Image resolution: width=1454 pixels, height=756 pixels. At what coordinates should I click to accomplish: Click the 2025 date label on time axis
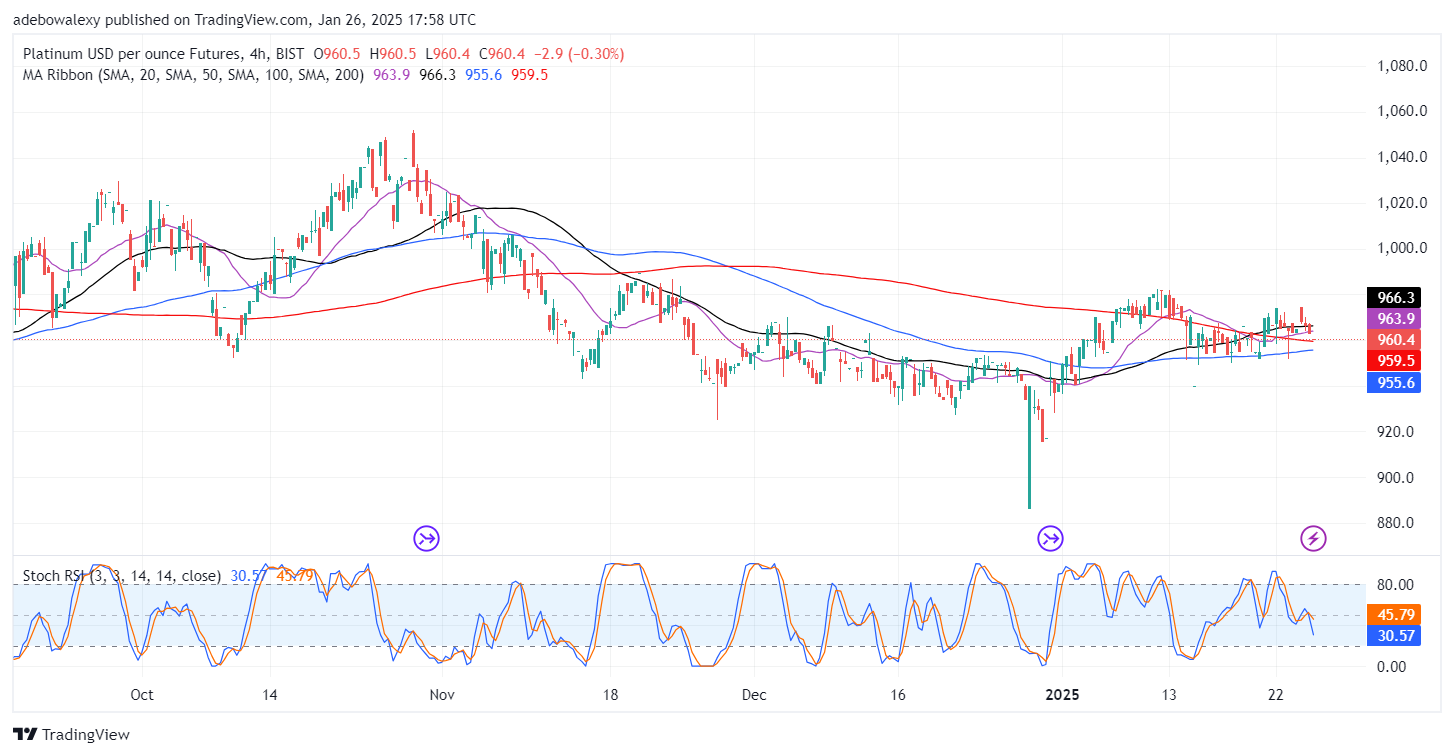[1060, 695]
